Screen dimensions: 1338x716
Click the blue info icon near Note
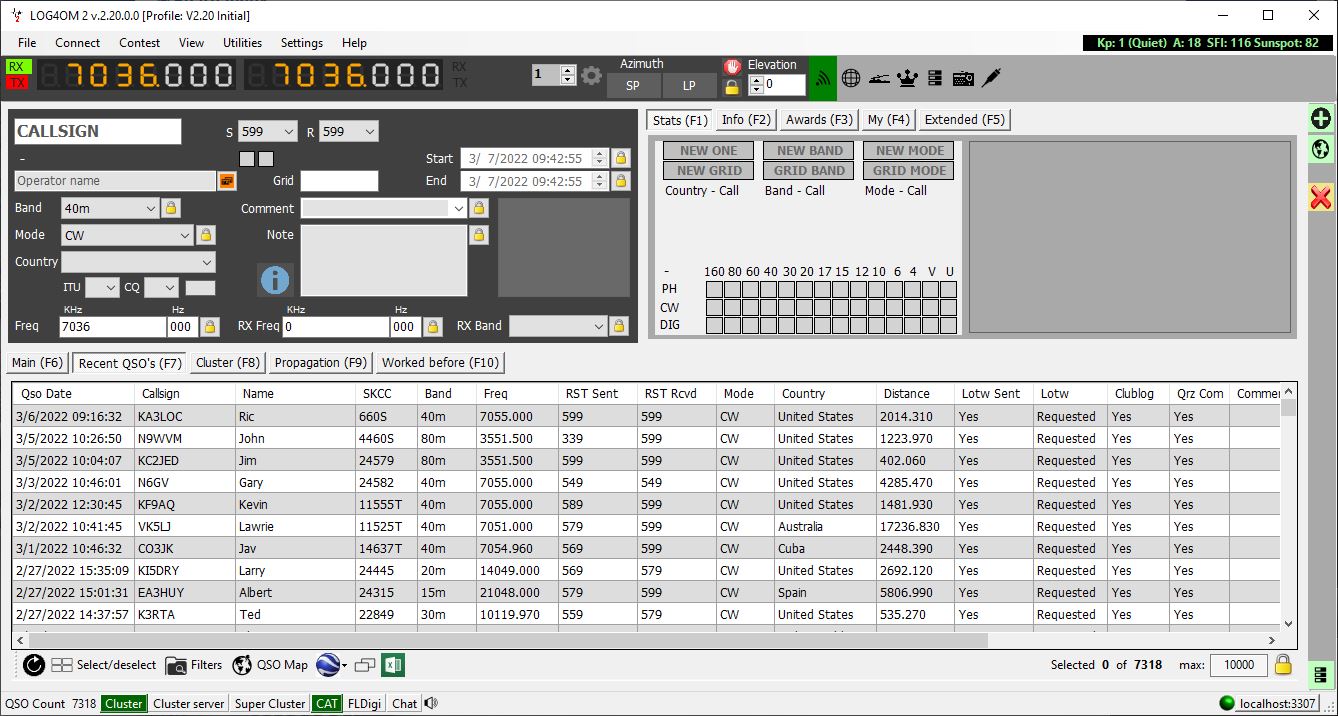(275, 279)
